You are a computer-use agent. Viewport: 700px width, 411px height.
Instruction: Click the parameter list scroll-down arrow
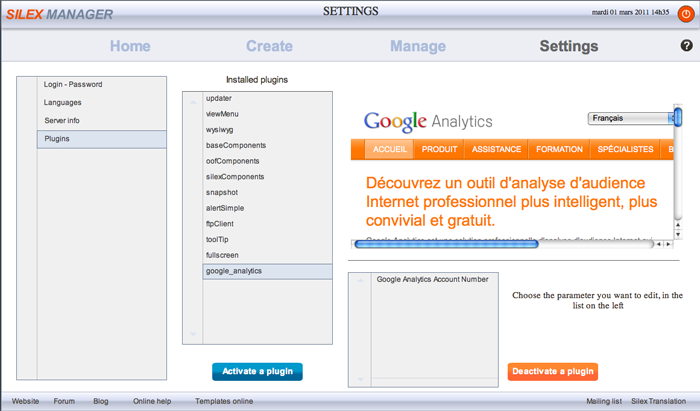[x=360, y=379]
